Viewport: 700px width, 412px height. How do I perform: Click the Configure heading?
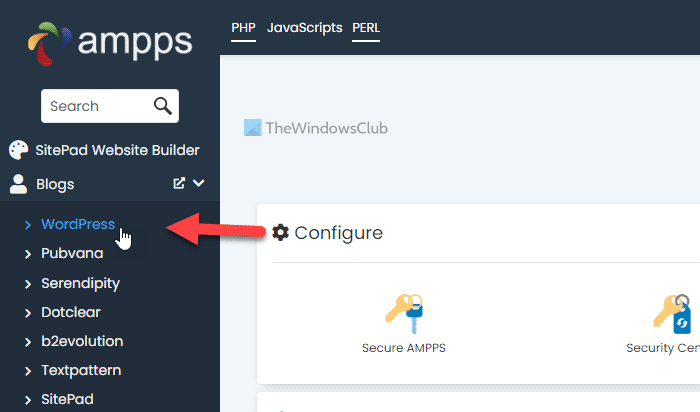click(x=338, y=233)
